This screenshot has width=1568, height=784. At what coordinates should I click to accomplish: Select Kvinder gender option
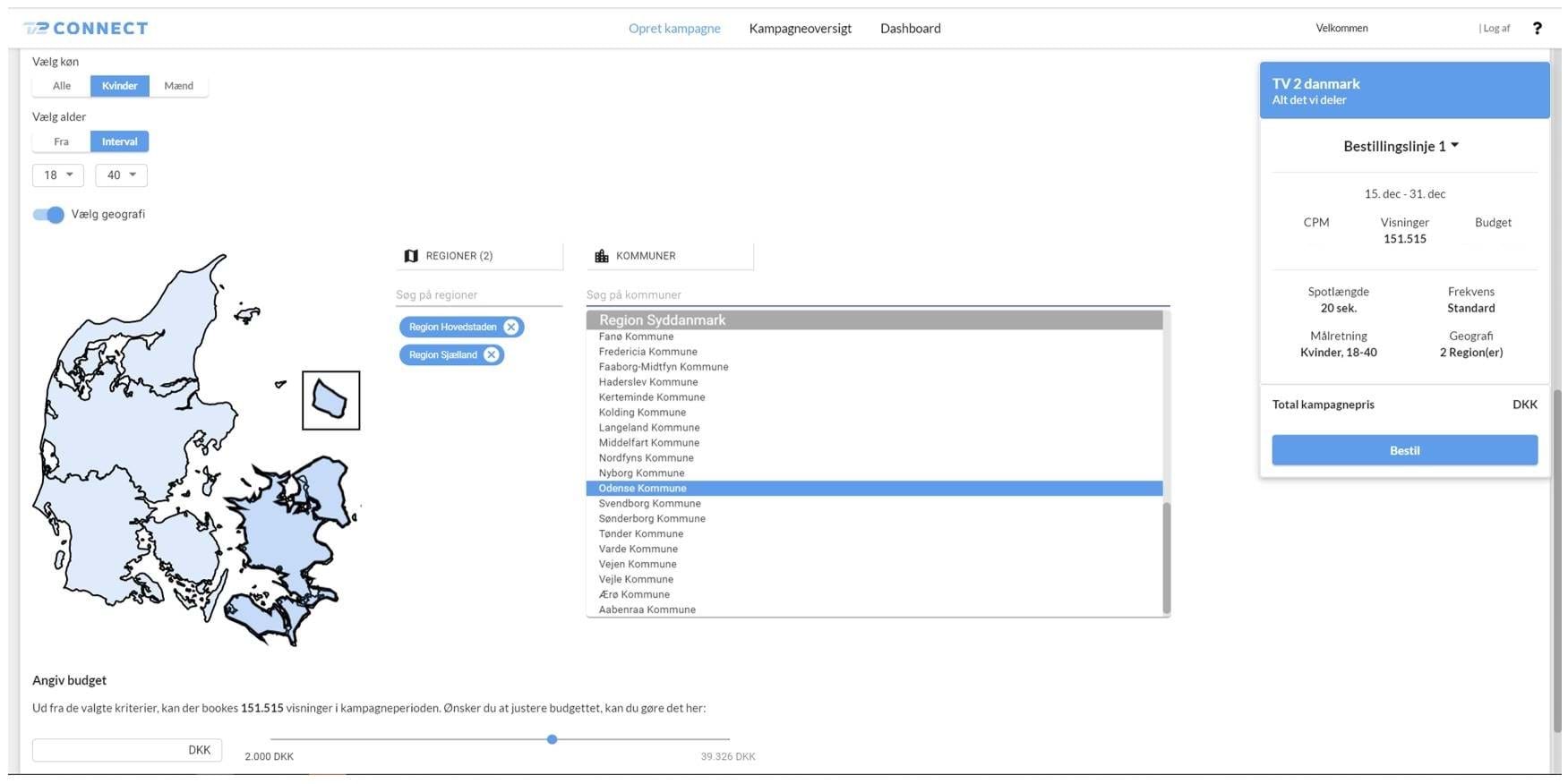click(119, 86)
